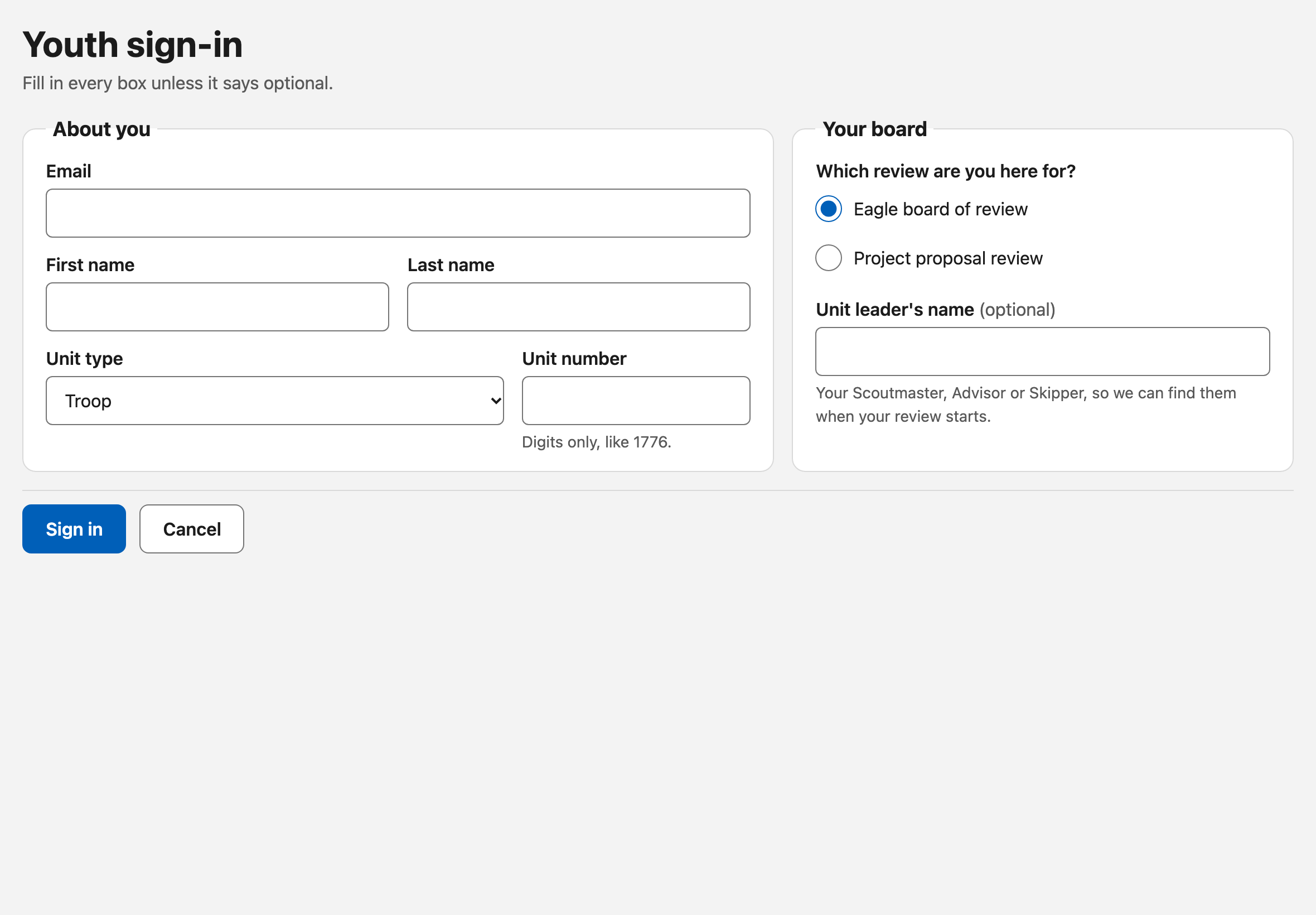
Task: Click the 'Unit type' label
Action: 84,359
